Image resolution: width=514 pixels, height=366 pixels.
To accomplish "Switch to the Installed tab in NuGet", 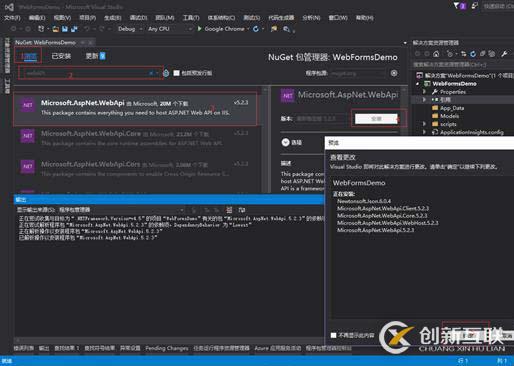I will [61, 56].
